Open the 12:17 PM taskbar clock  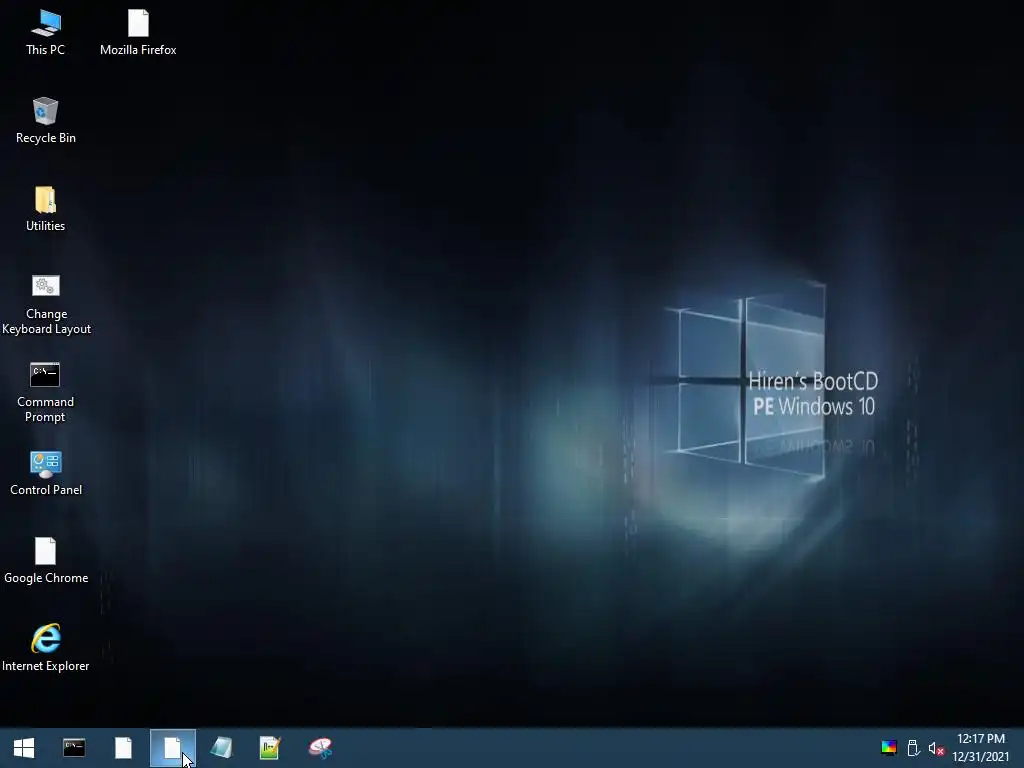tap(980, 748)
